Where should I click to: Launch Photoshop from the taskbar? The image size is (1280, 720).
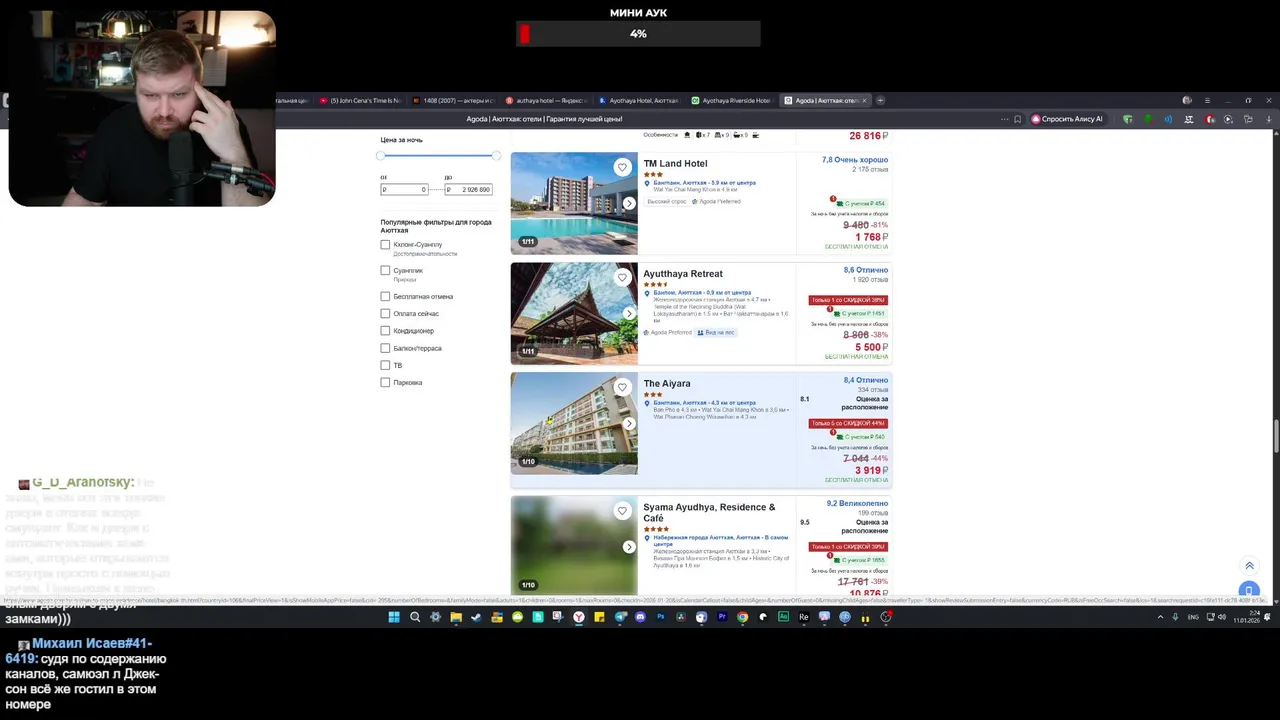pyautogui.click(x=661, y=617)
